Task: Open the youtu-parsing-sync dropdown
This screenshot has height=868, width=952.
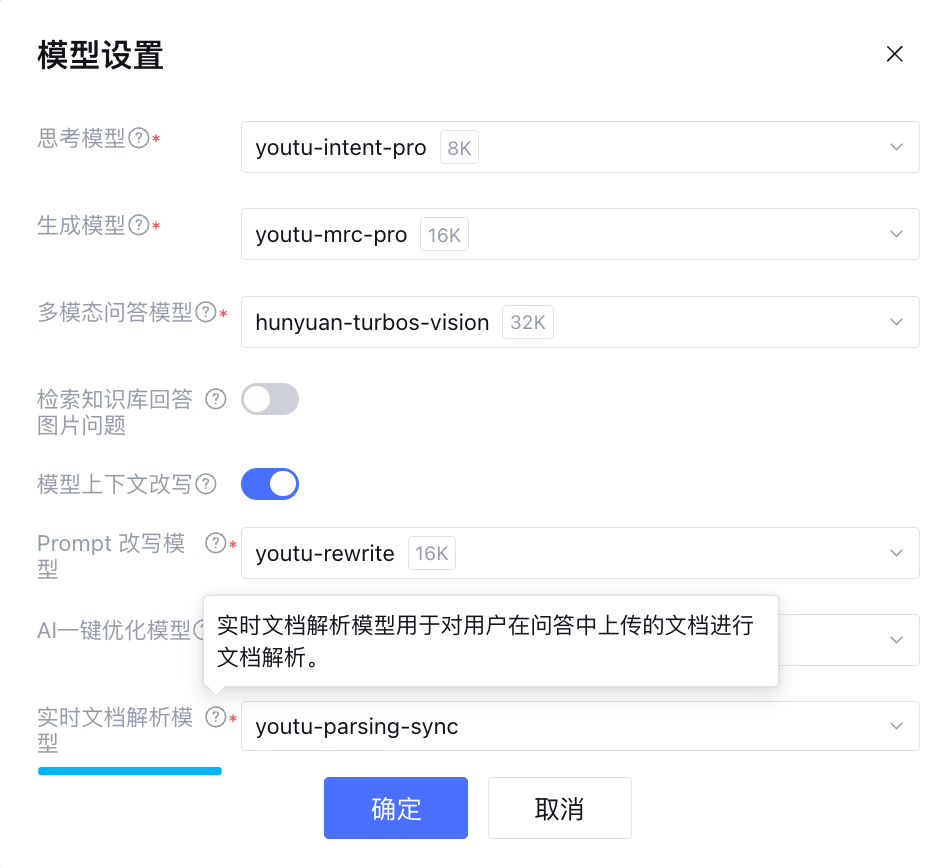Action: [580, 727]
